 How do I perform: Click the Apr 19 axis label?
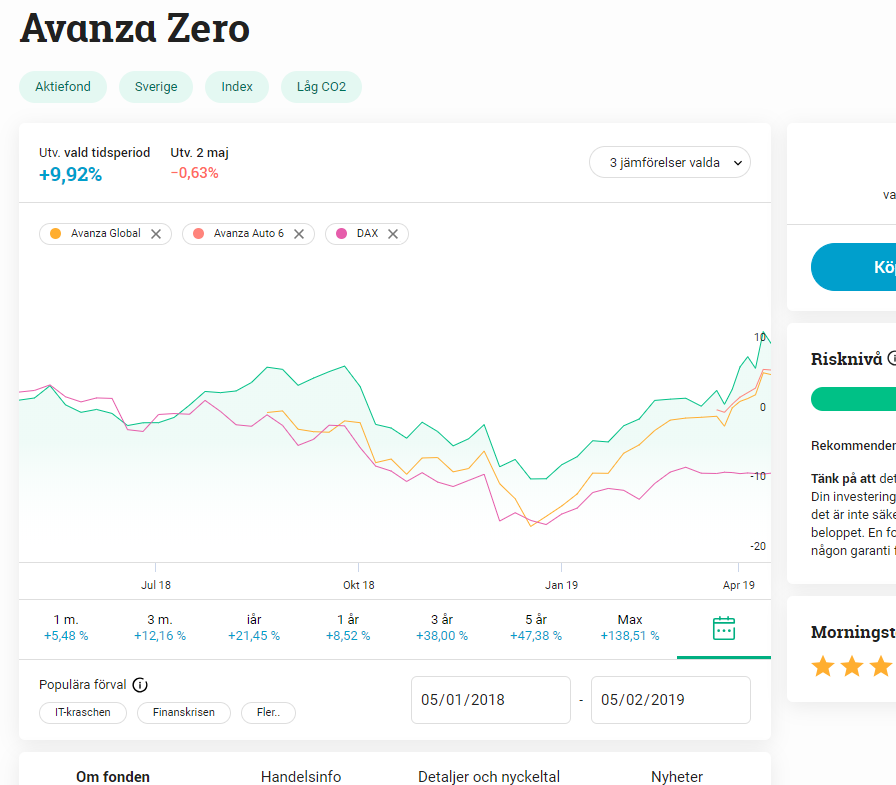coord(738,585)
